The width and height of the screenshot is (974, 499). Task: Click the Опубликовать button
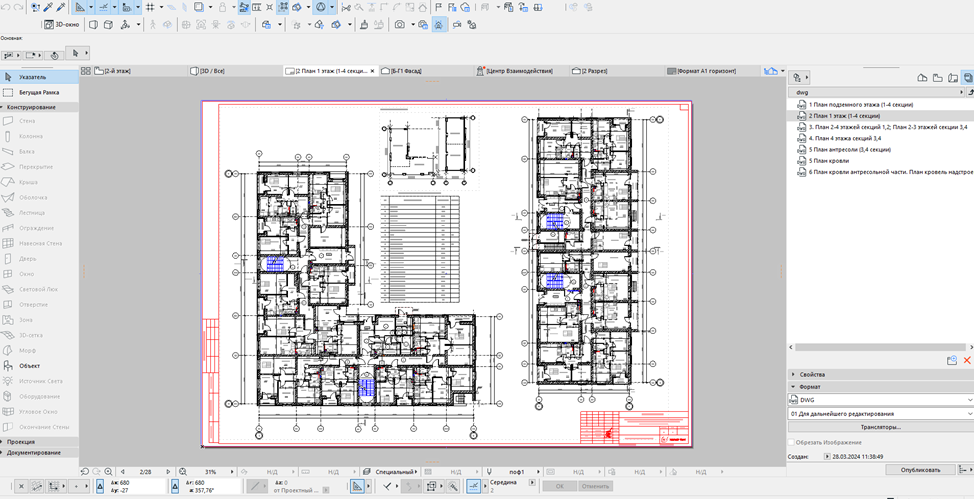pyautogui.click(x=921, y=470)
